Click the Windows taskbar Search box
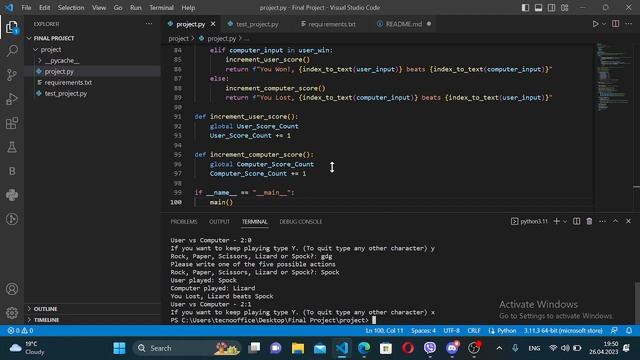This screenshot has width=640, height=360. [187, 348]
